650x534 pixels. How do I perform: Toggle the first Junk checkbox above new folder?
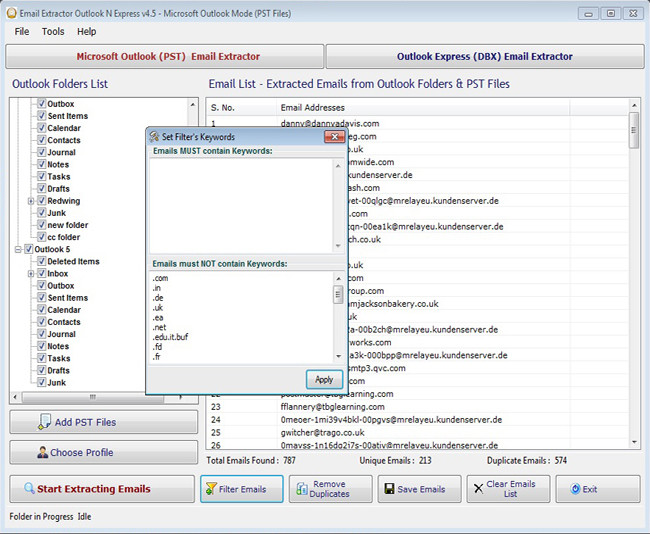(x=41, y=213)
